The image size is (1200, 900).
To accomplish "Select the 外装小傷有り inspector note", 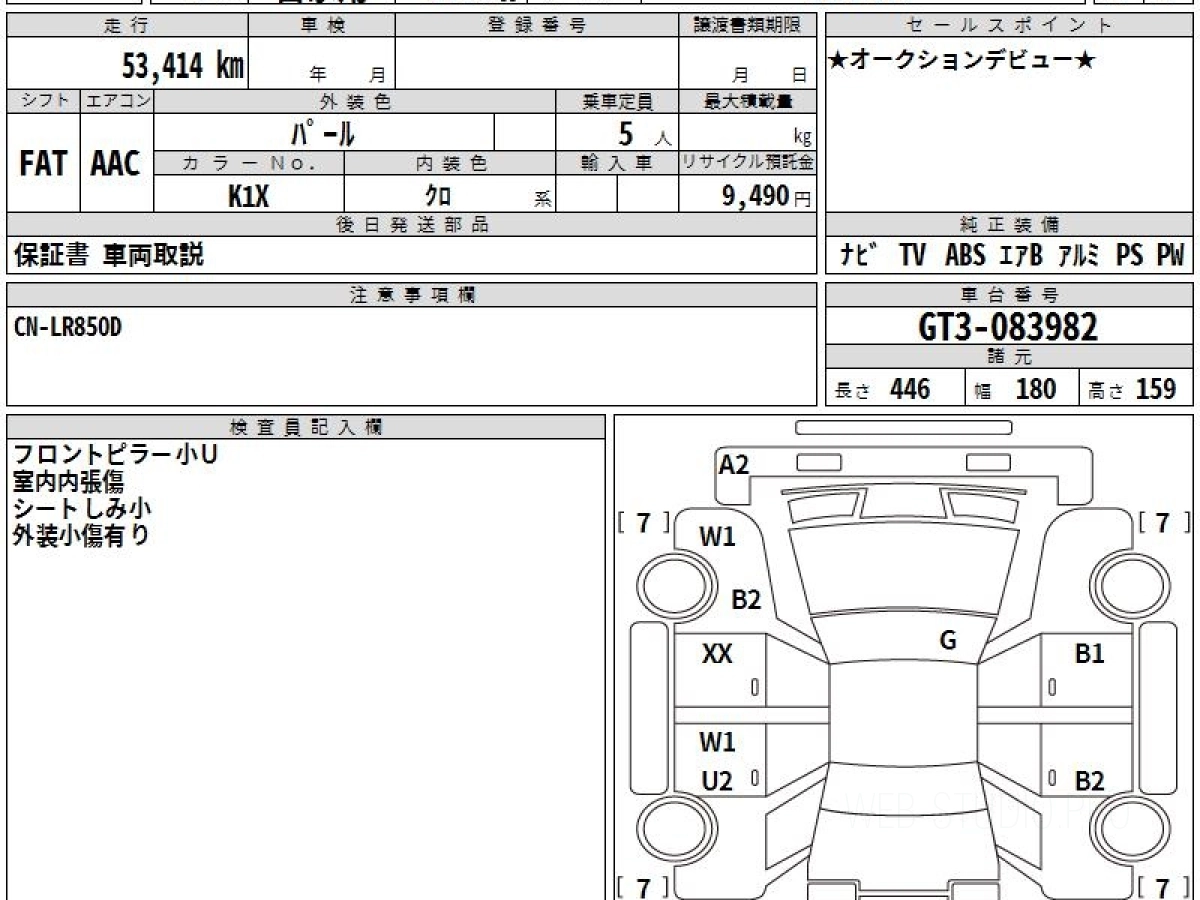I will point(82,535).
